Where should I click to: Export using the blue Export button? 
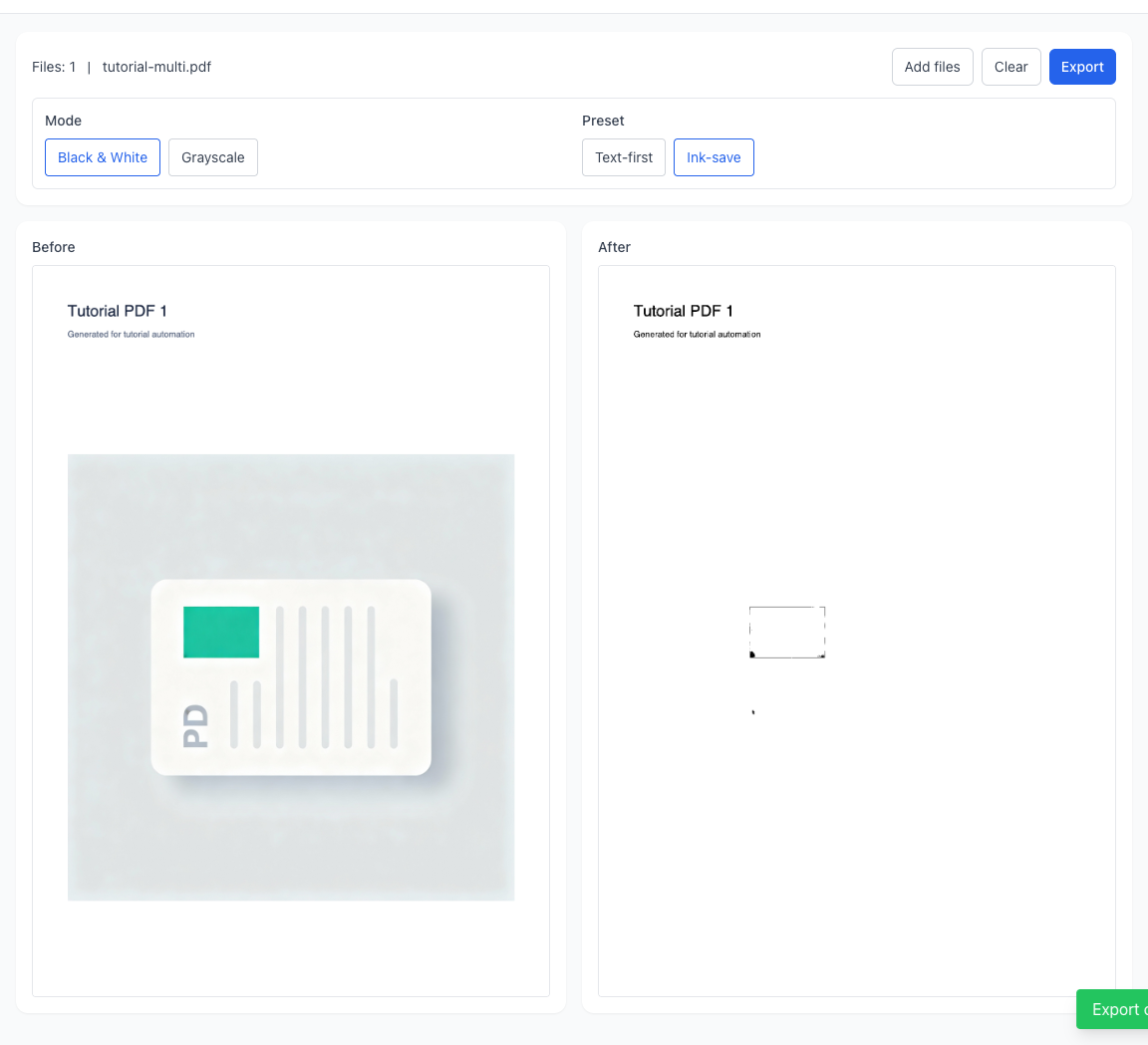1082,67
